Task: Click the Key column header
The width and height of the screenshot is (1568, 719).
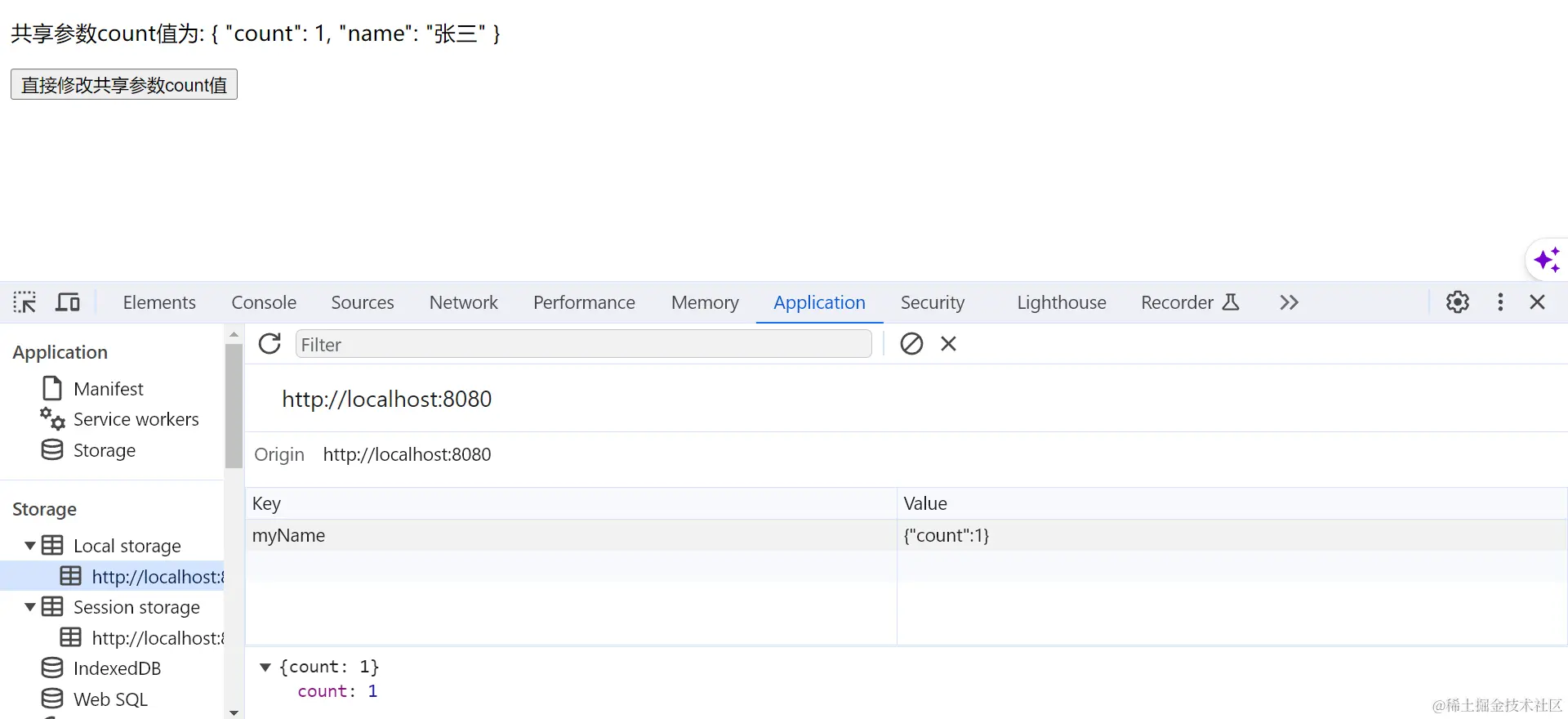Action: [x=571, y=503]
